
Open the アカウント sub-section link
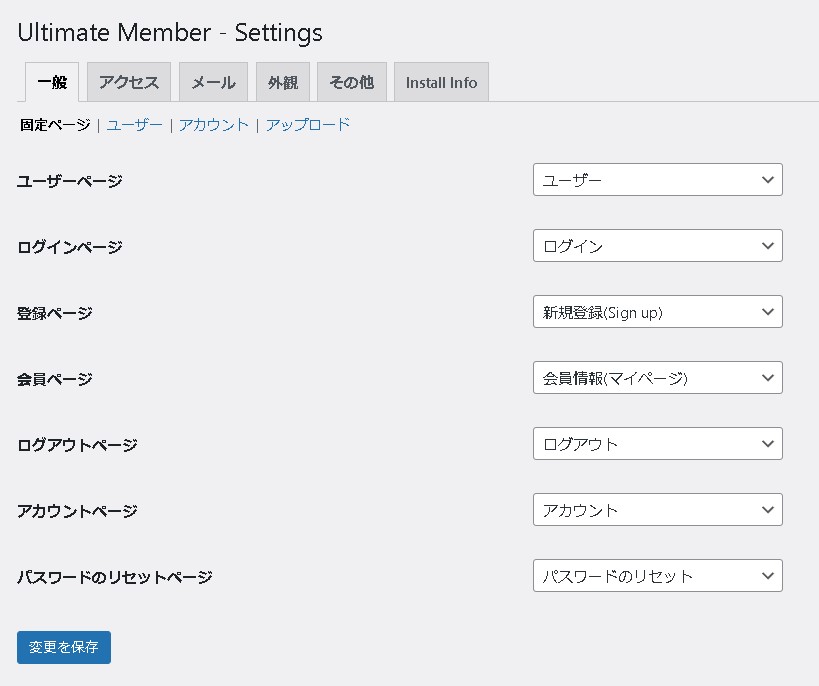tap(214, 125)
